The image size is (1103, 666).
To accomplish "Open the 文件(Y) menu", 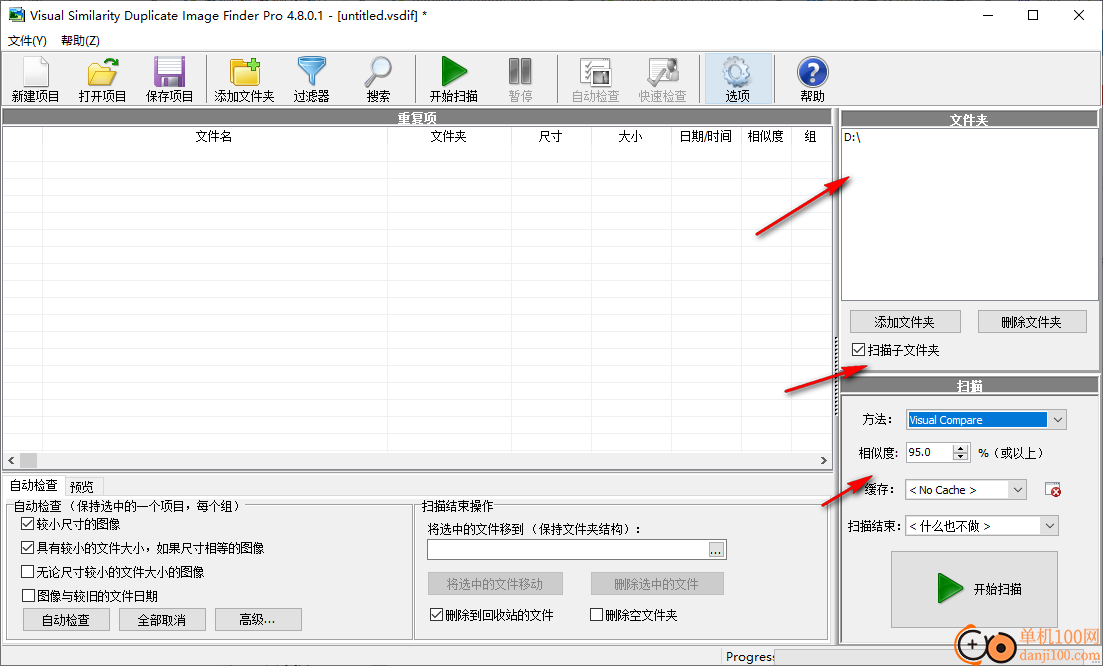I will pyautogui.click(x=27, y=41).
